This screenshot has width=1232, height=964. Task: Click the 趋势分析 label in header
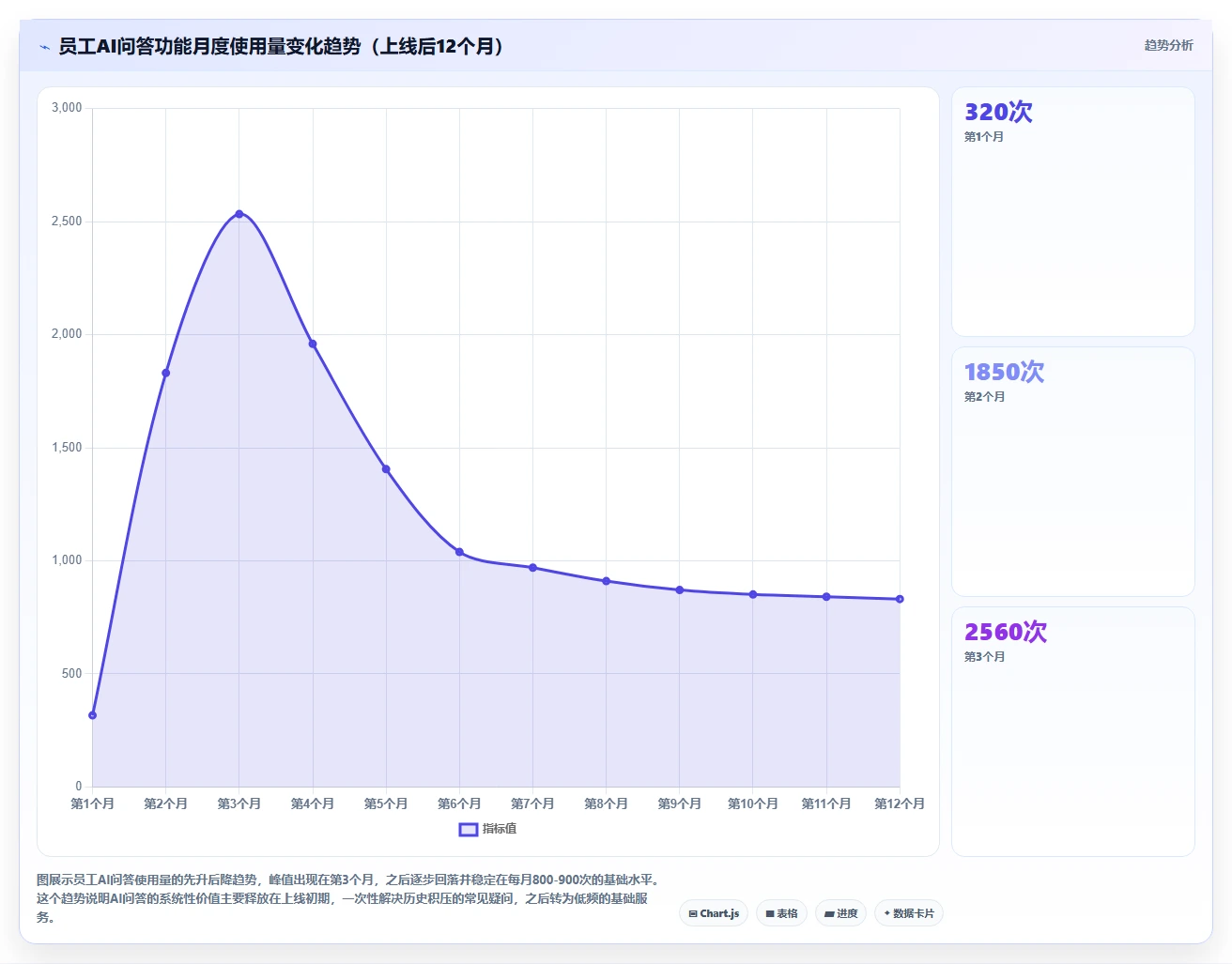[x=1168, y=45]
